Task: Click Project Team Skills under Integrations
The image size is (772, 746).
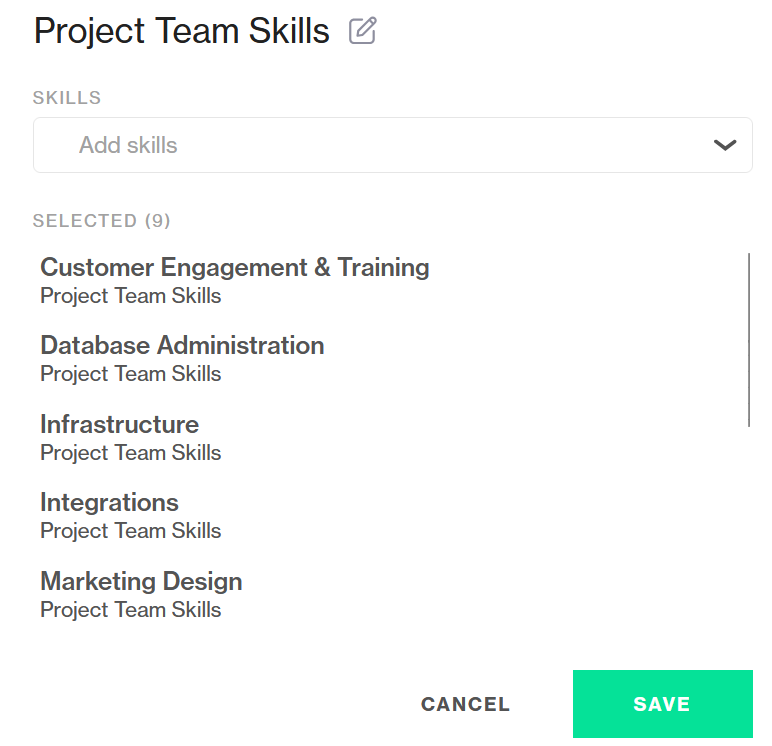Action: [x=130, y=531]
